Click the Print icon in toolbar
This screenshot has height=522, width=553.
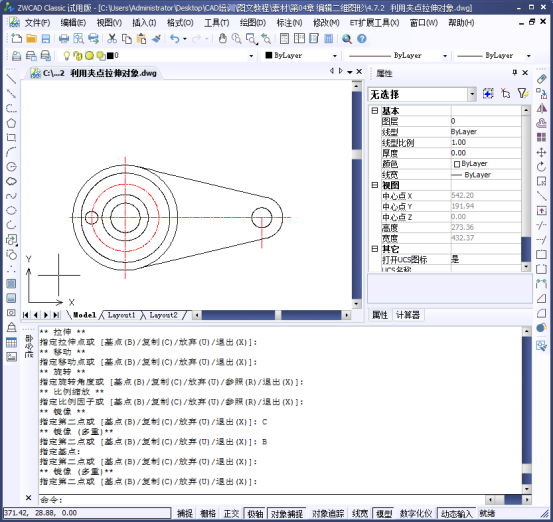coord(64,39)
